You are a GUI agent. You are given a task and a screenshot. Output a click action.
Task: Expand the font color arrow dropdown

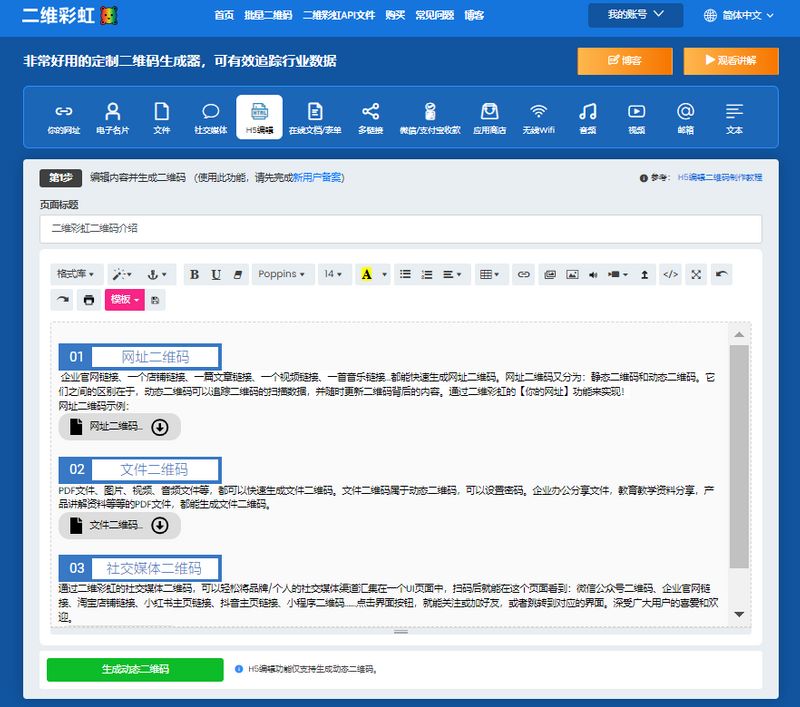click(385, 274)
